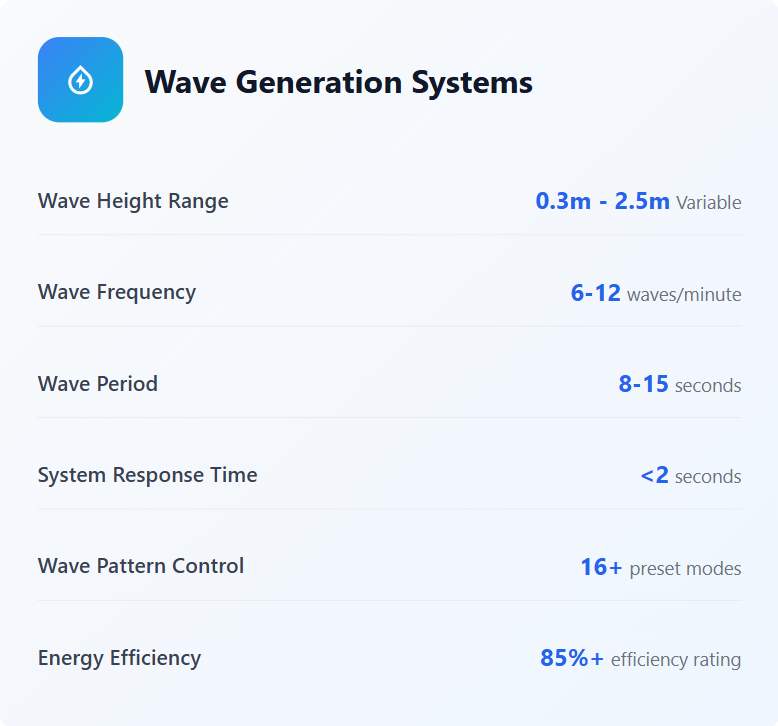Image resolution: width=778 pixels, height=726 pixels.
Task: Select the Wave Pattern Control label
Action: click(141, 566)
